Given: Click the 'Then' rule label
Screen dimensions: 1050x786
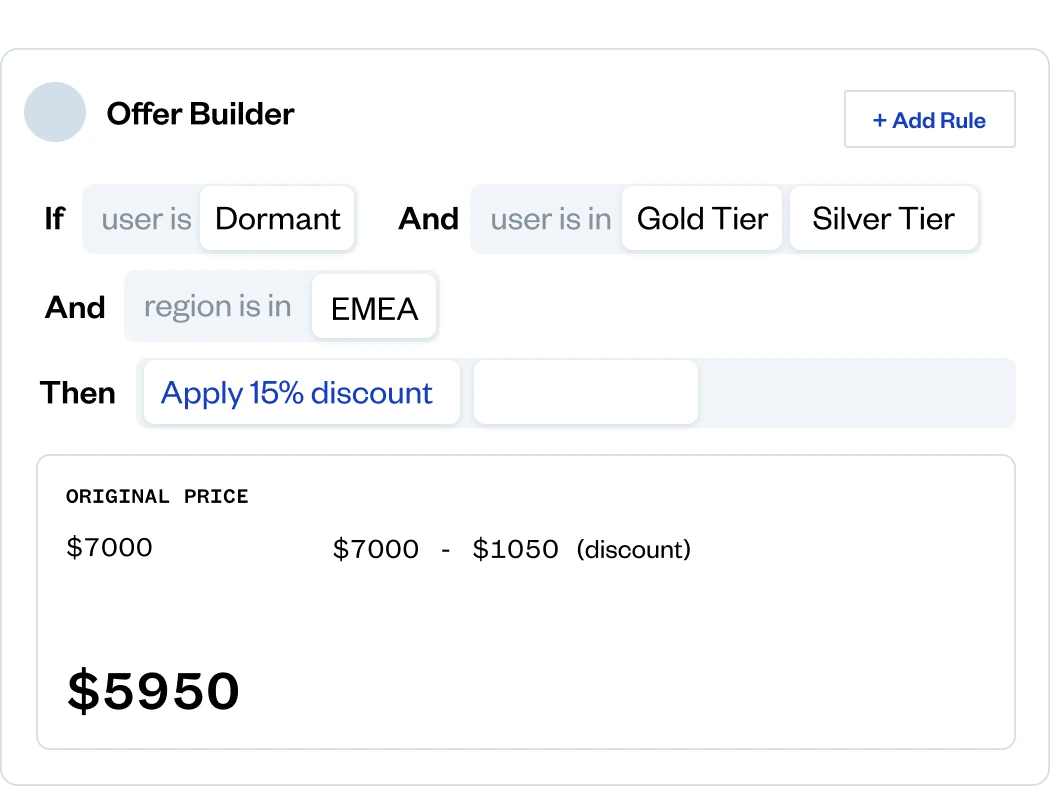Looking at the screenshot, I should pyautogui.click(x=77, y=393).
